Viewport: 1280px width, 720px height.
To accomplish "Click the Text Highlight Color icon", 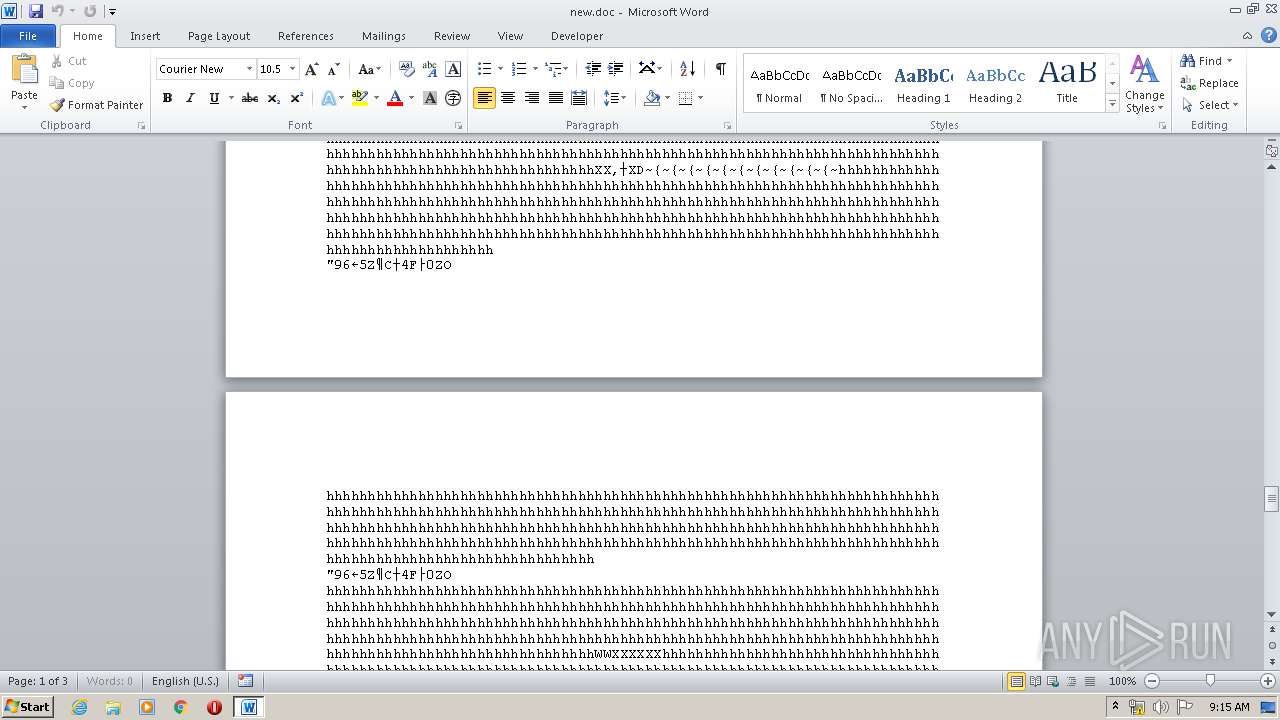I will tap(360, 98).
